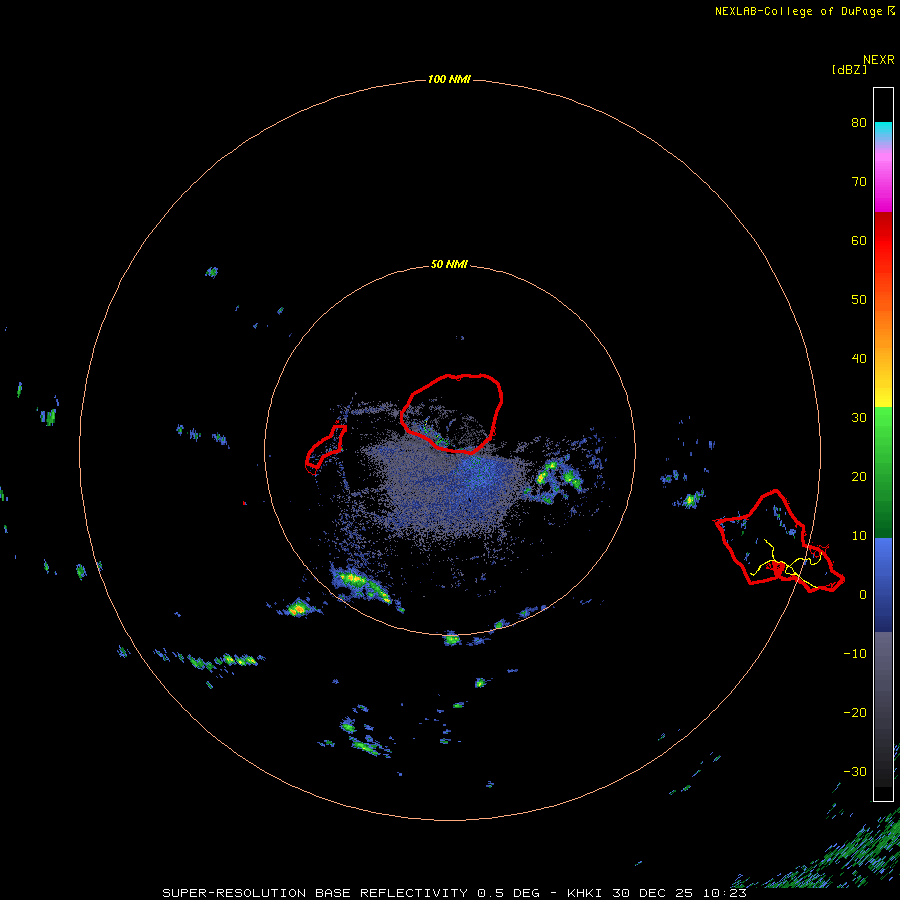Image resolution: width=900 pixels, height=900 pixels.
Task: Click the -20 dBZ scale value
Action: pyautogui.click(x=855, y=713)
